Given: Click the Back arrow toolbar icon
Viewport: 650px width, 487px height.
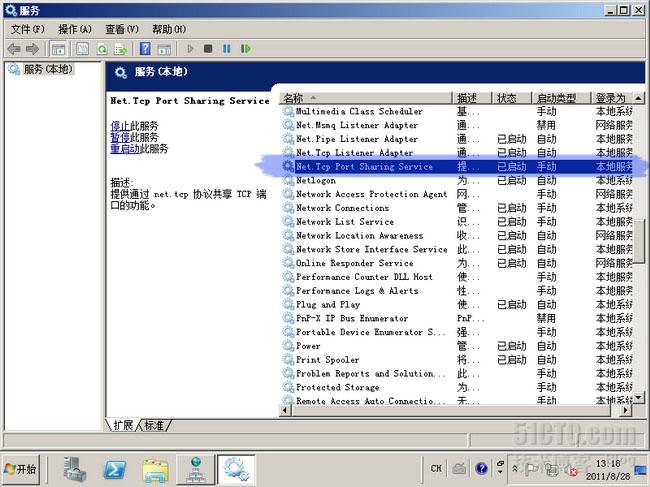Looking at the screenshot, I should pos(14,49).
